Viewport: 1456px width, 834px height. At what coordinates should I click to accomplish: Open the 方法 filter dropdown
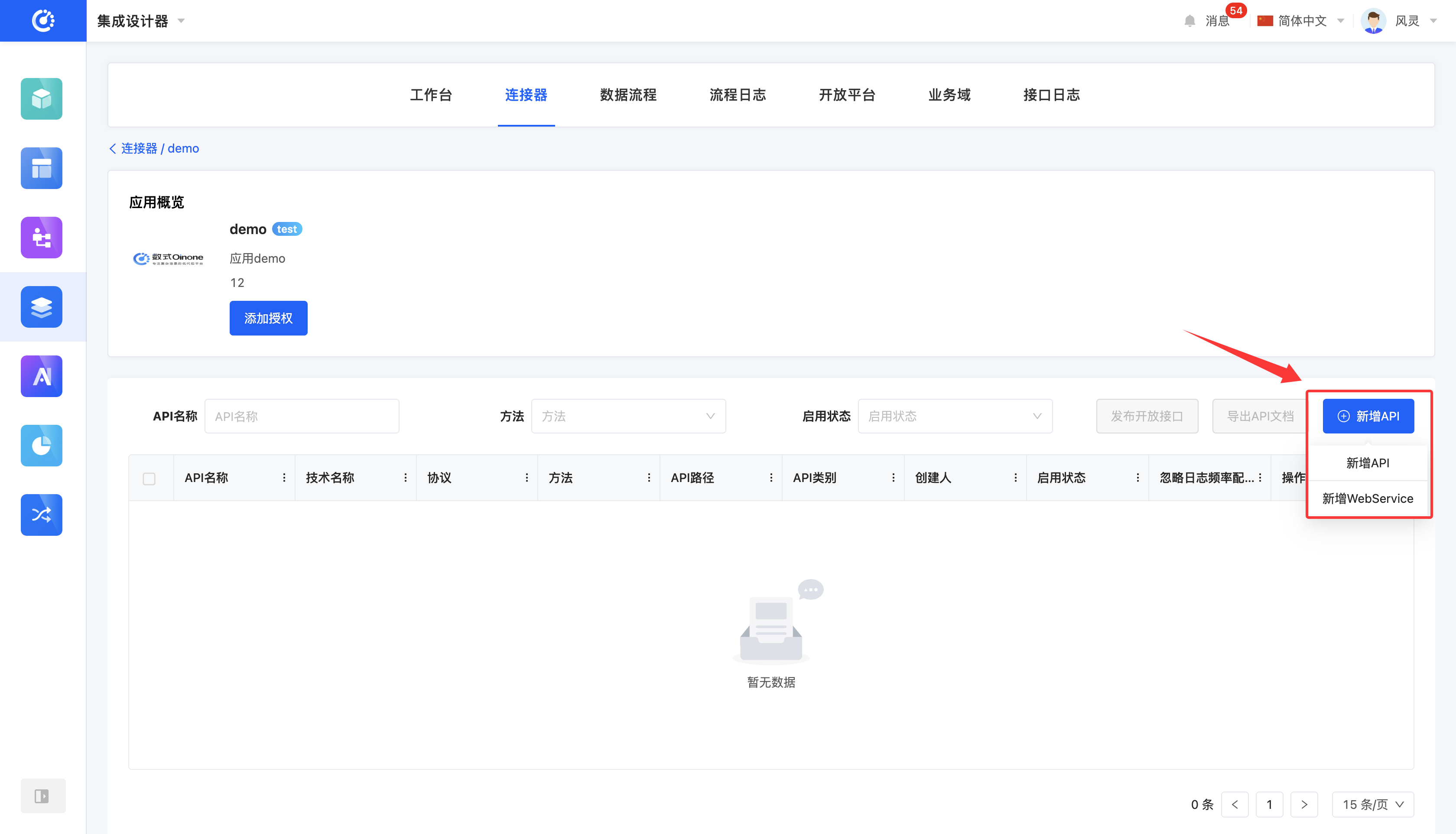tap(628, 416)
